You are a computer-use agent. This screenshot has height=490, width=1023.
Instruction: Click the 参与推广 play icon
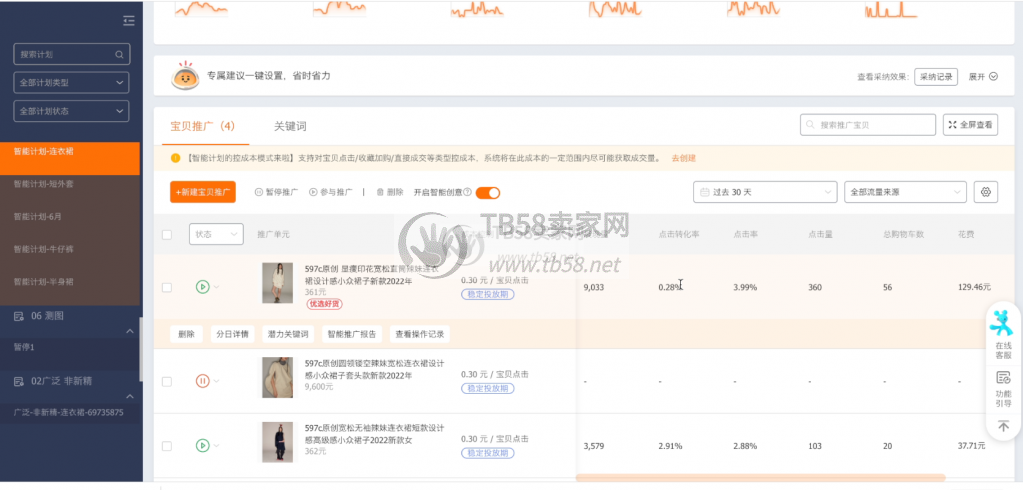pyautogui.click(x=313, y=192)
